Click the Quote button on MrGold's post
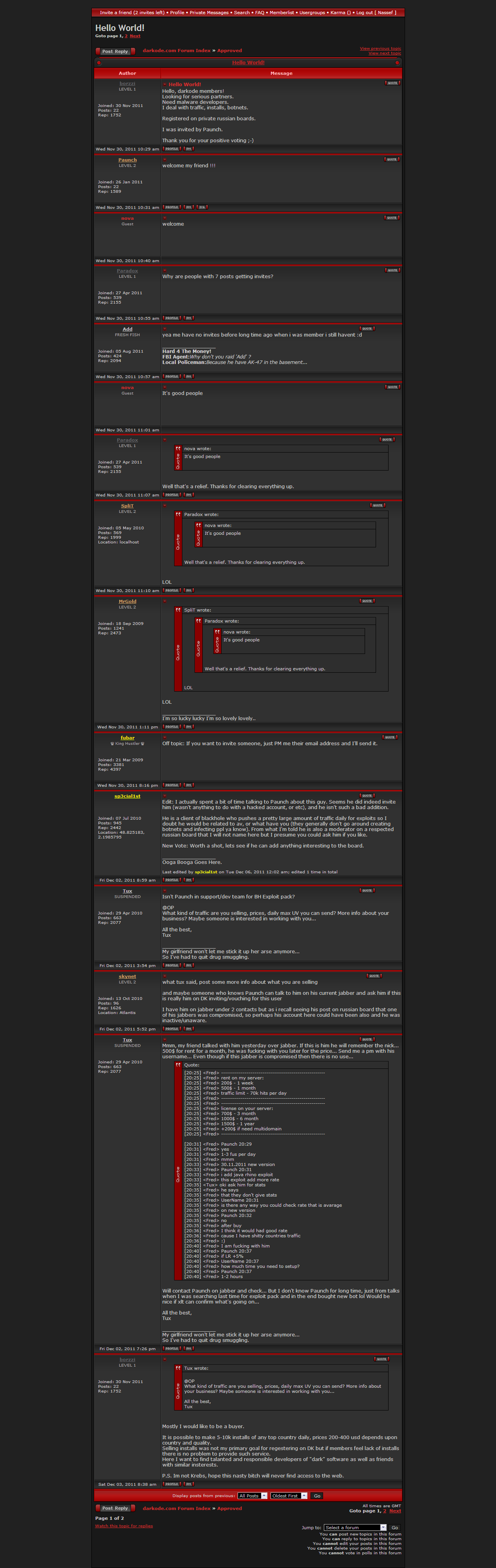 click(x=367, y=601)
